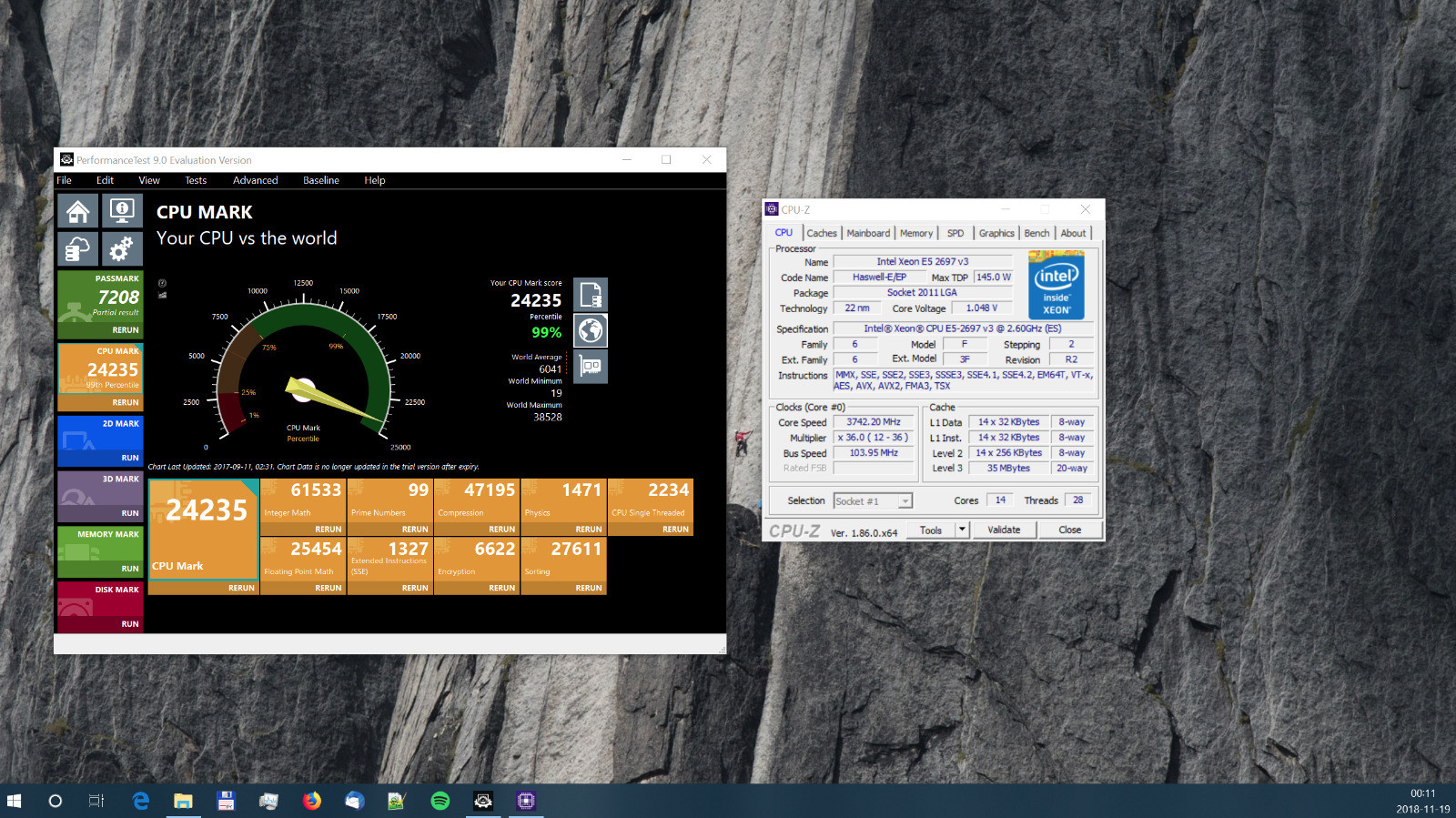Open File Explorer from the taskbar

pyautogui.click(x=183, y=801)
